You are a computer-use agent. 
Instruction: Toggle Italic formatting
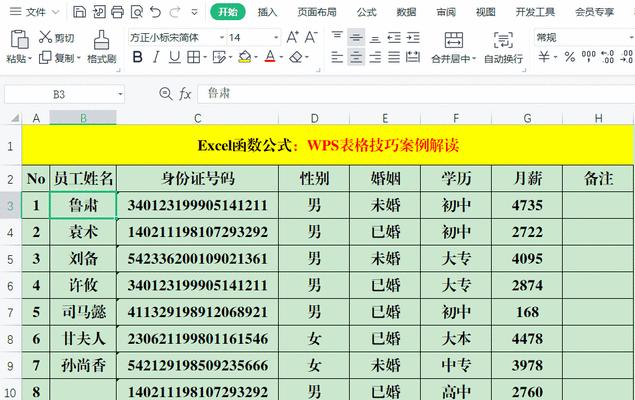156,57
